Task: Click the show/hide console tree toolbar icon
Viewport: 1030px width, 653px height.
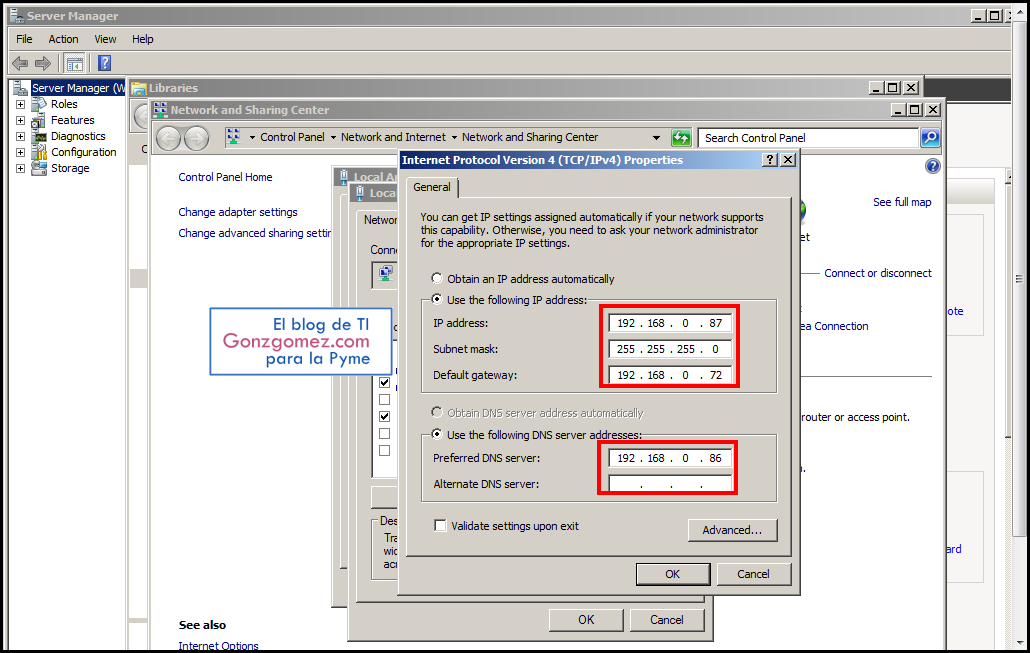Action: 74,63
